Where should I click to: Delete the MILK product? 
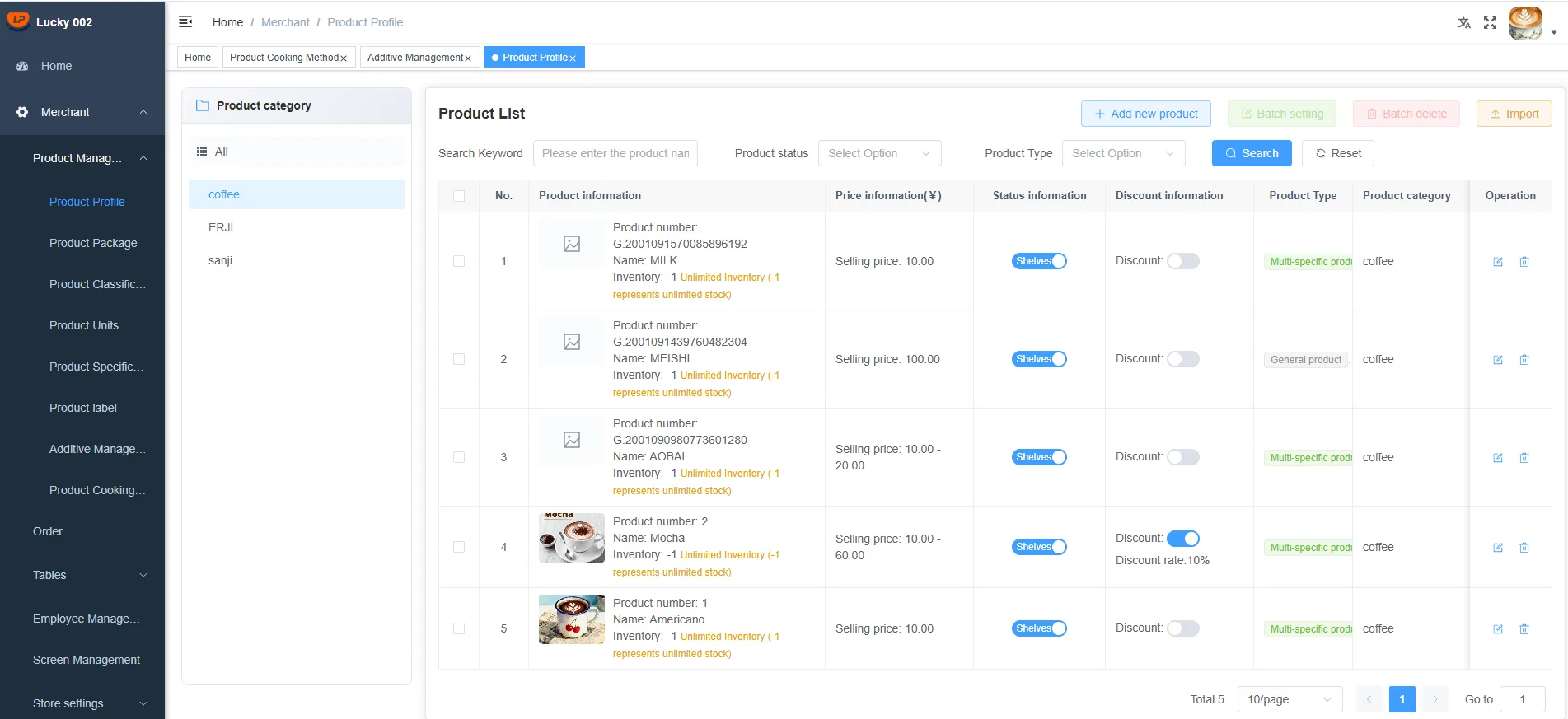(x=1524, y=262)
